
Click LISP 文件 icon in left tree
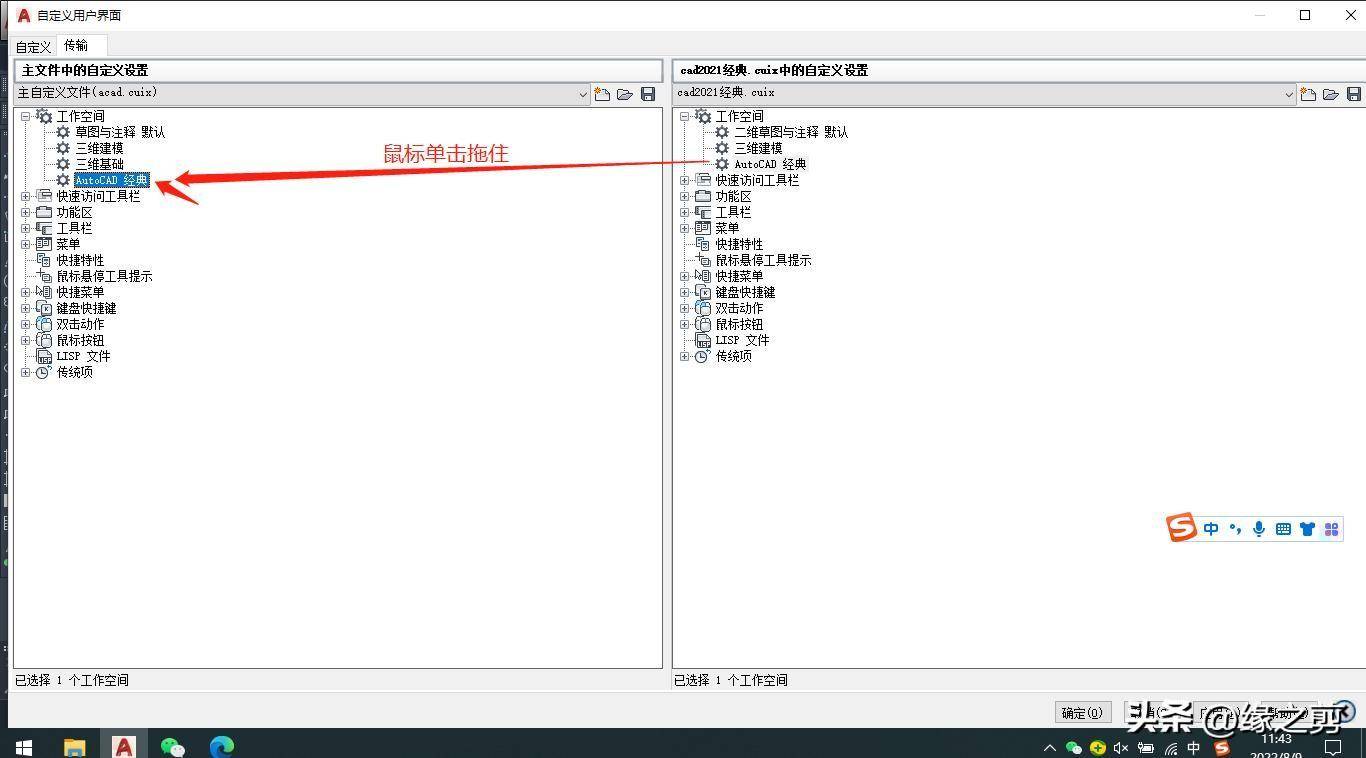coord(44,356)
